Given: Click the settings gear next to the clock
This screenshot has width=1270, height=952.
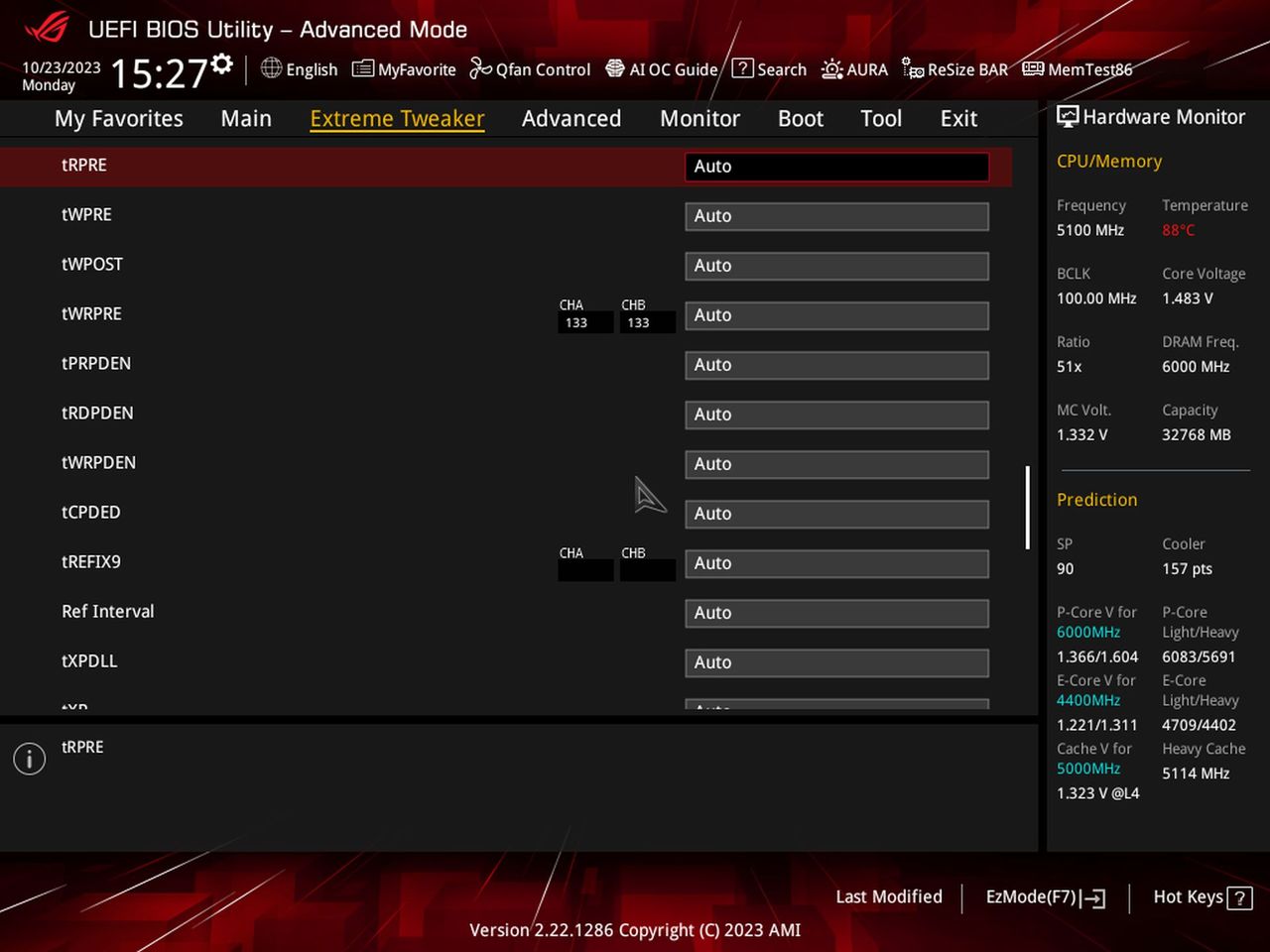Looking at the screenshot, I should point(223,64).
